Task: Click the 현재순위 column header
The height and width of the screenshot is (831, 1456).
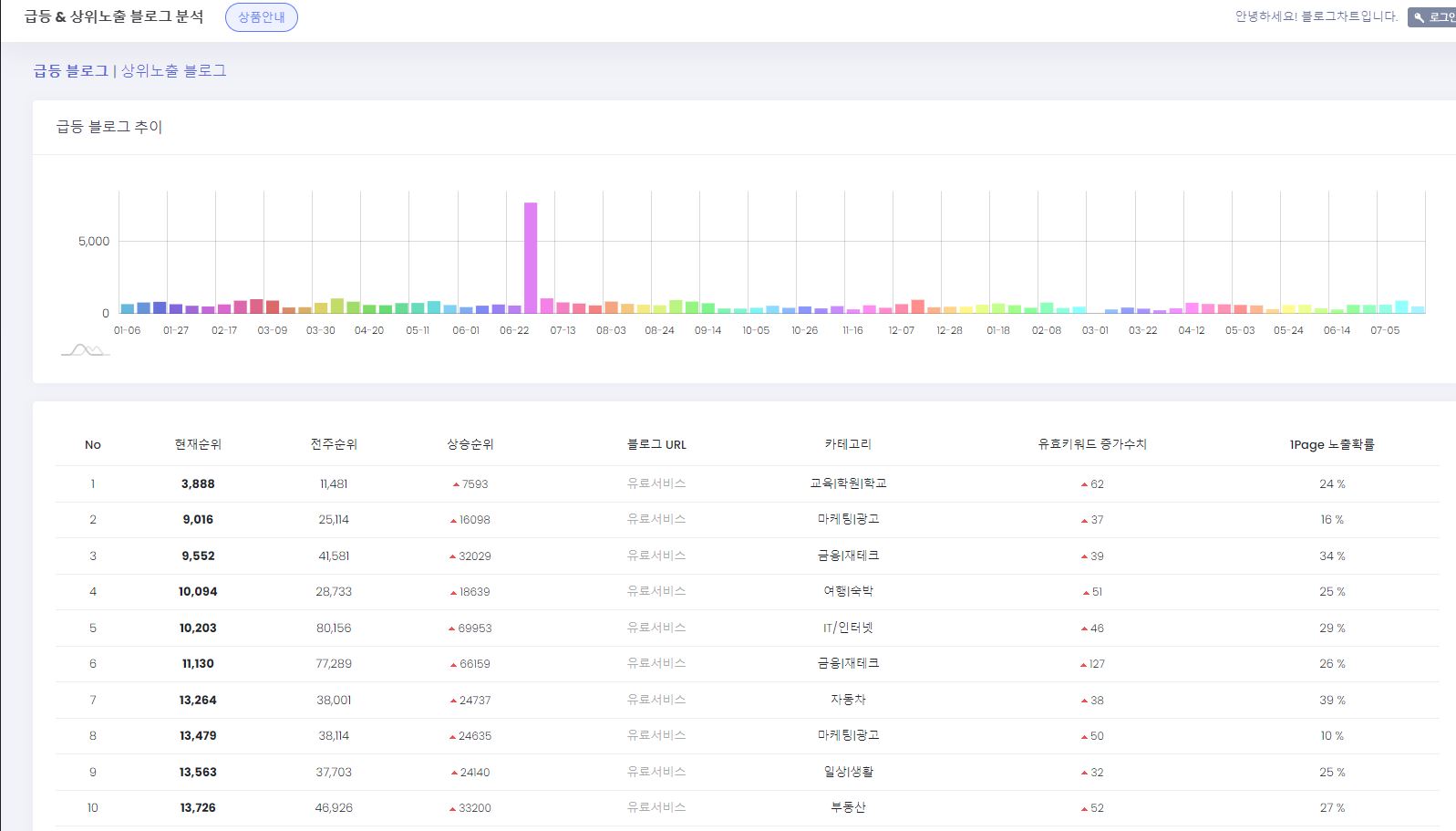Action: pos(198,444)
